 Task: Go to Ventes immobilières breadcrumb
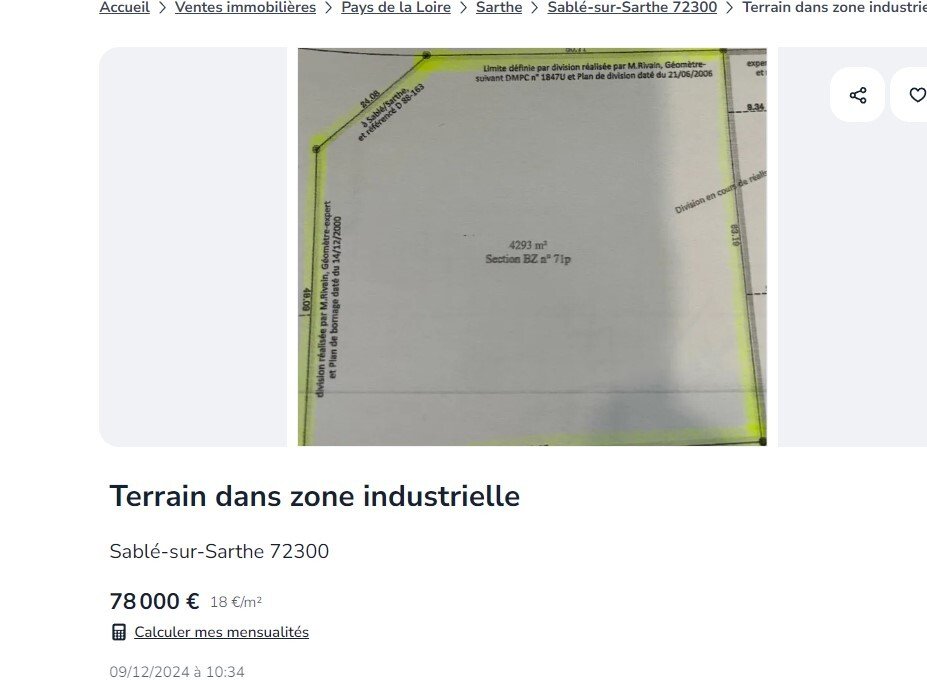[245, 8]
